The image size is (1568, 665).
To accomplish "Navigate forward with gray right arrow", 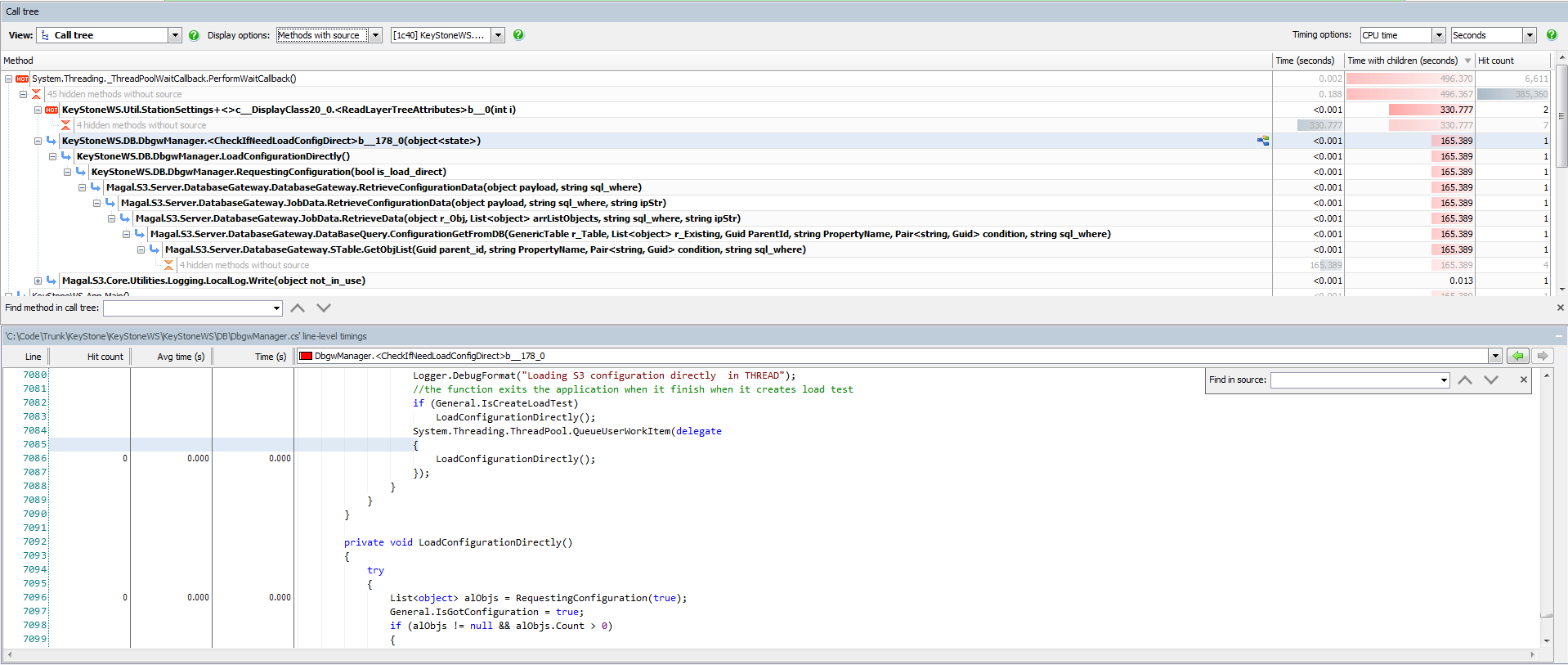I will [1543, 356].
